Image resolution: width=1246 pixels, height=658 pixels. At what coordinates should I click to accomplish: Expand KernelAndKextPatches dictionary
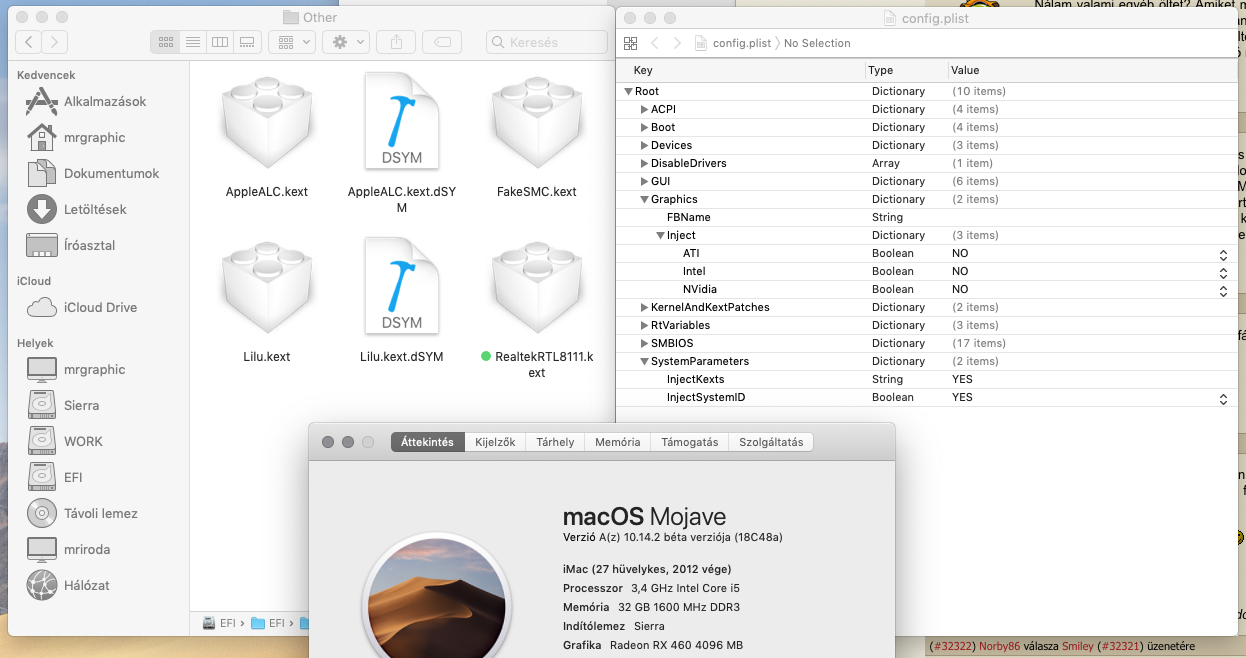click(x=644, y=307)
